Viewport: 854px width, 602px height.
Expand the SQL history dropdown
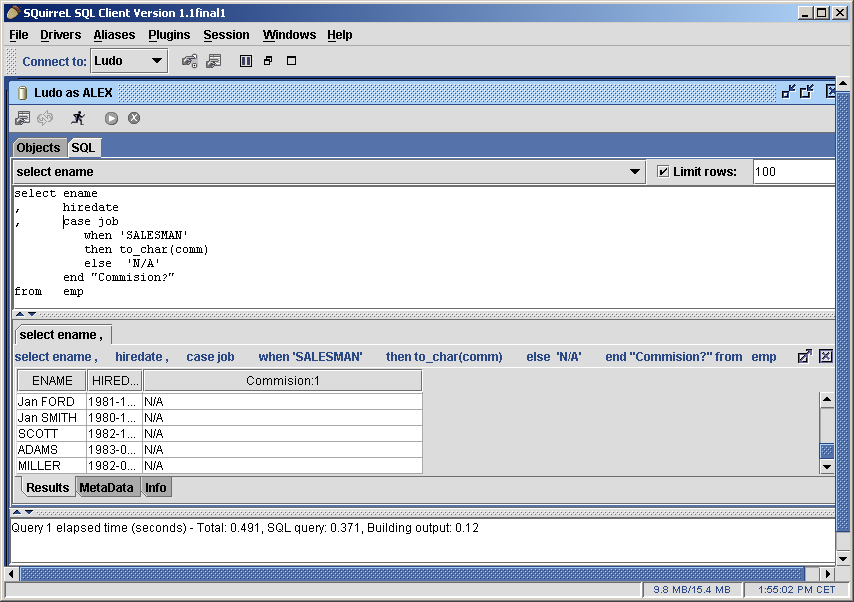pos(635,172)
